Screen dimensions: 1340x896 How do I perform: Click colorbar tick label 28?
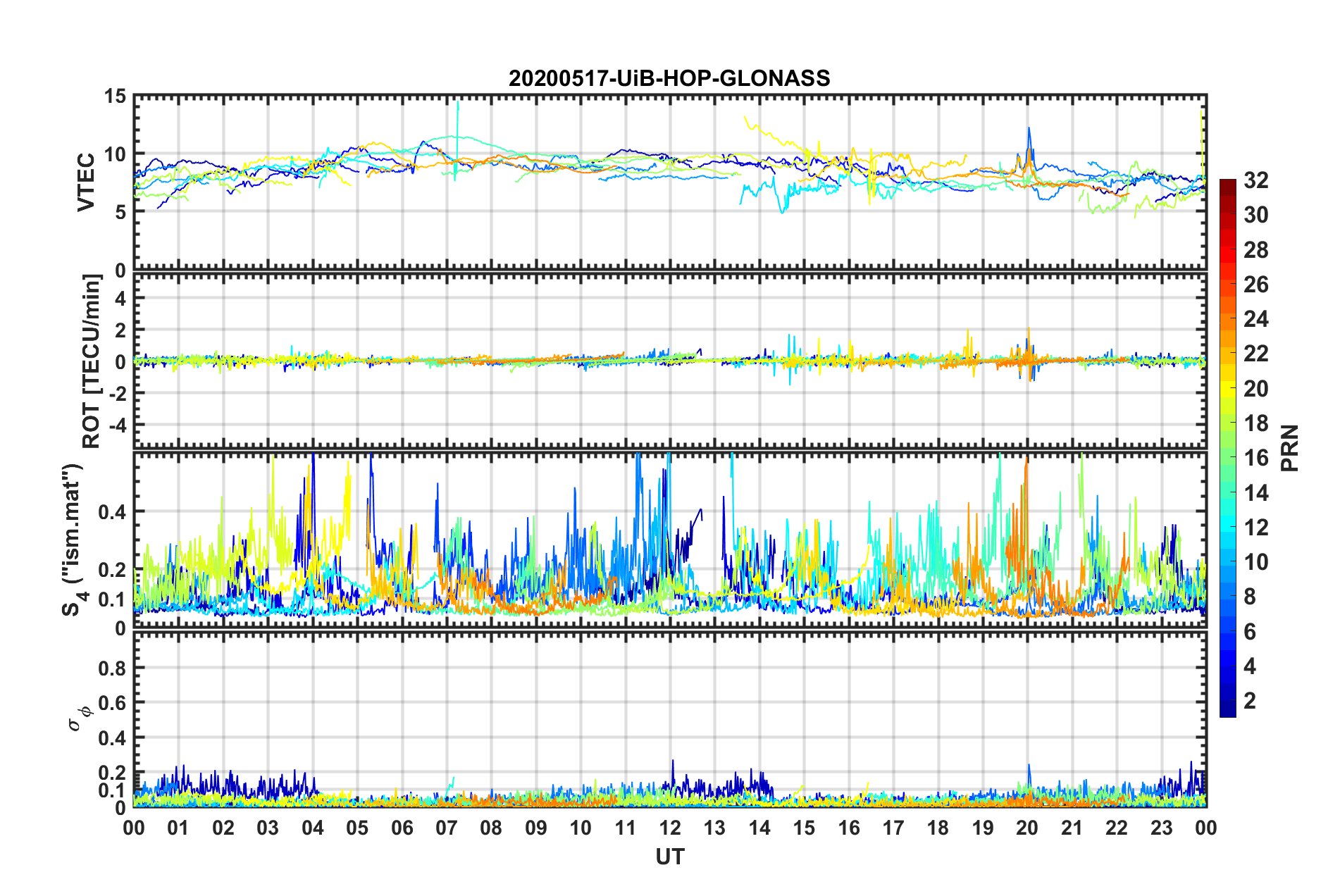click(1256, 250)
